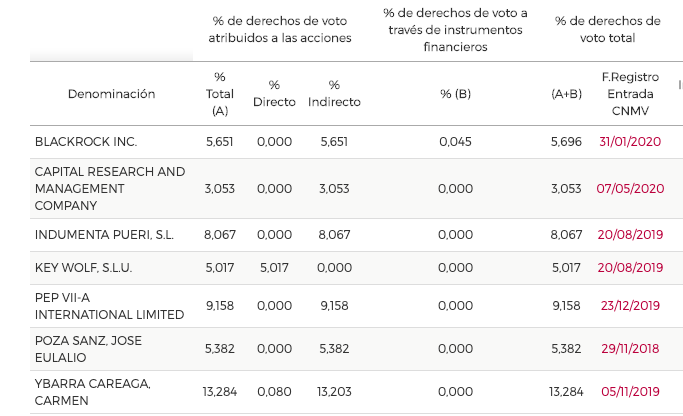Click the 31/01/2020 date for BlackRock Inc.
Viewport: 683px width, 416px height.
tap(631, 142)
